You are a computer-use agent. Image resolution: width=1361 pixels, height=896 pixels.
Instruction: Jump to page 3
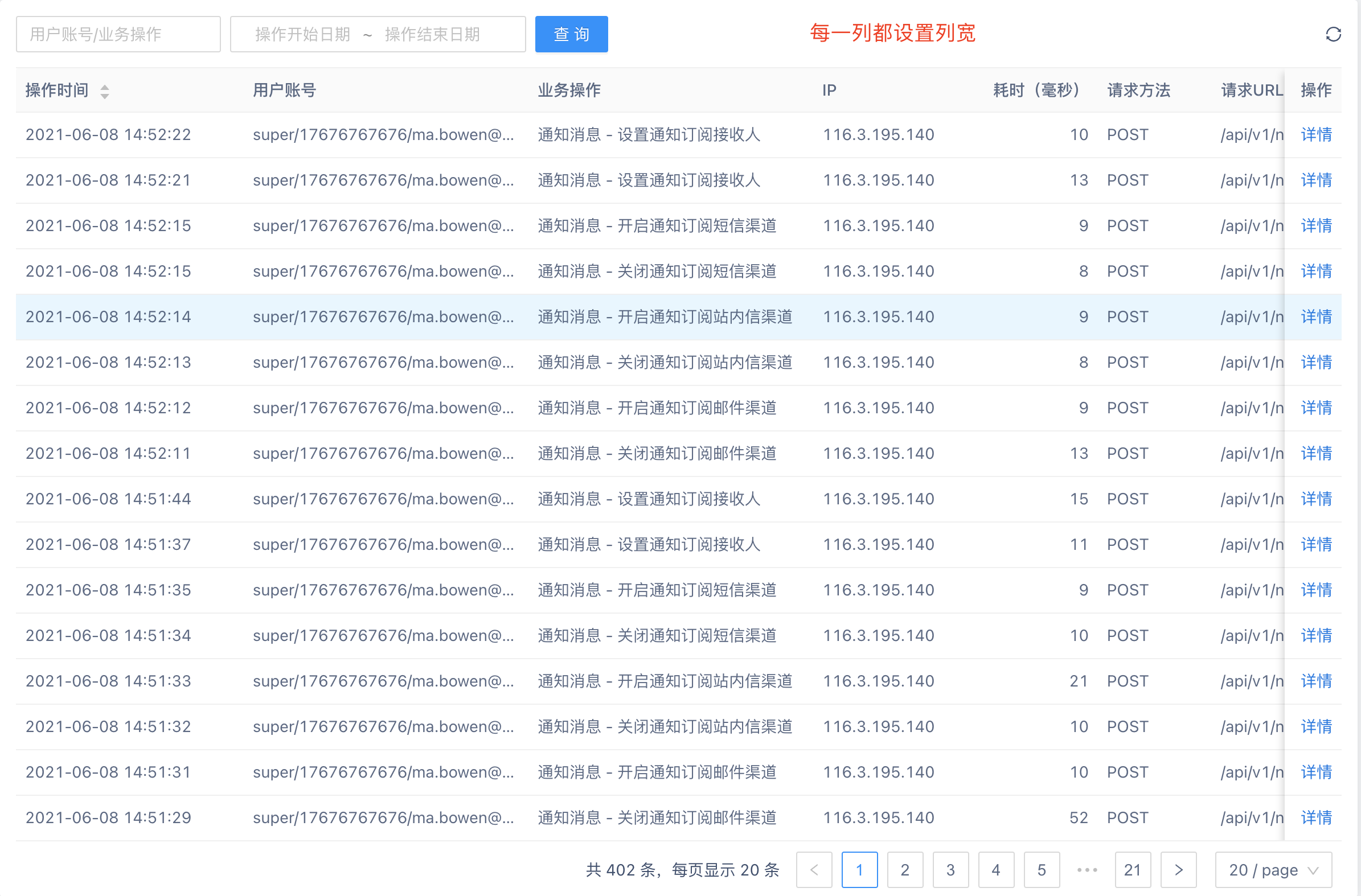click(x=950, y=870)
